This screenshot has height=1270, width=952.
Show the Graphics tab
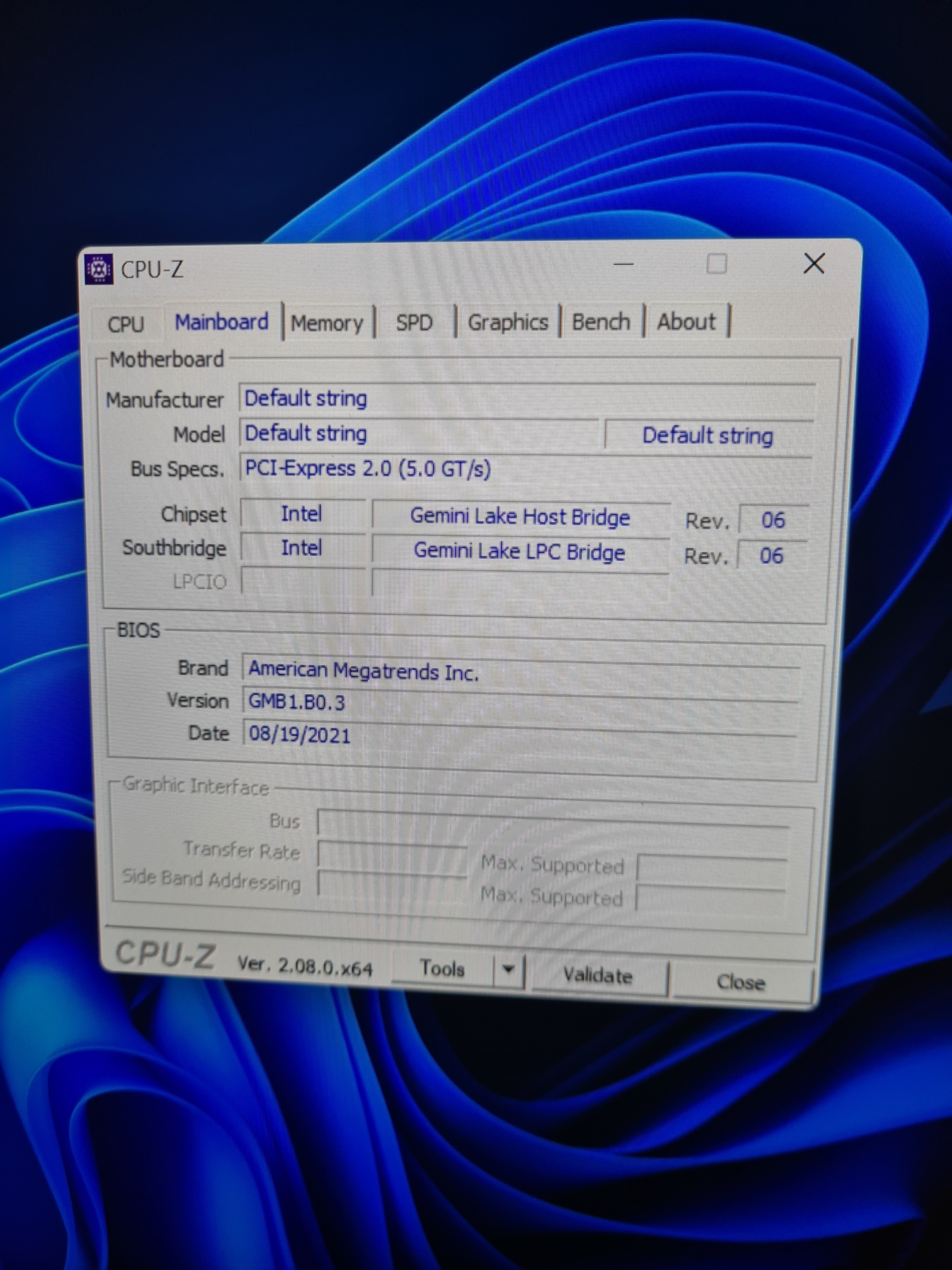pyautogui.click(x=507, y=322)
